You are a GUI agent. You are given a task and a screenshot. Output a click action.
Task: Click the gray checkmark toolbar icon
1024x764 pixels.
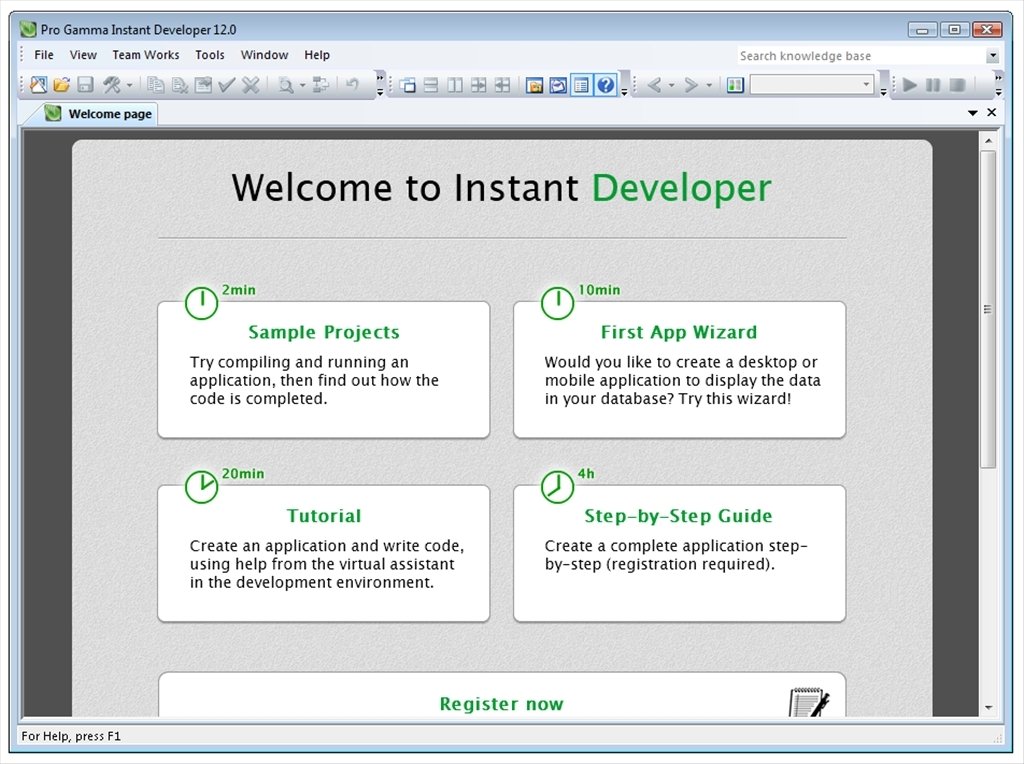coord(227,85)
